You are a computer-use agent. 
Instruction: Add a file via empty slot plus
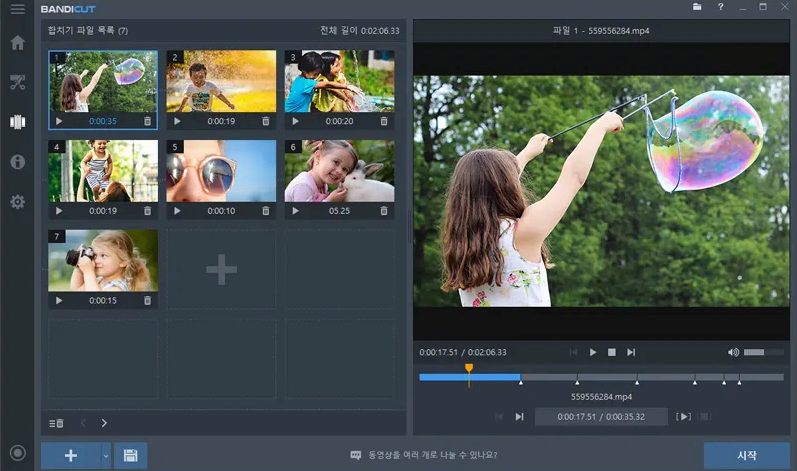pos(221,269)
